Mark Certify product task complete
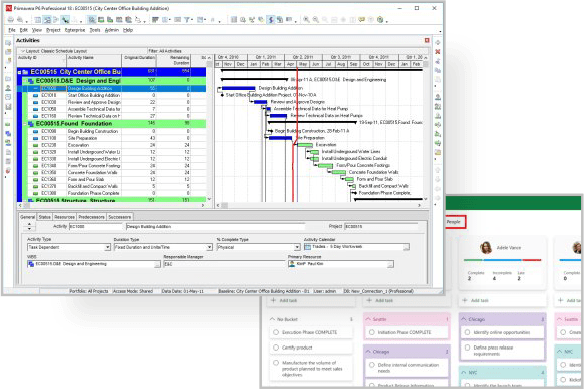Viewport: 584px width, 389px height. (276, 347)
